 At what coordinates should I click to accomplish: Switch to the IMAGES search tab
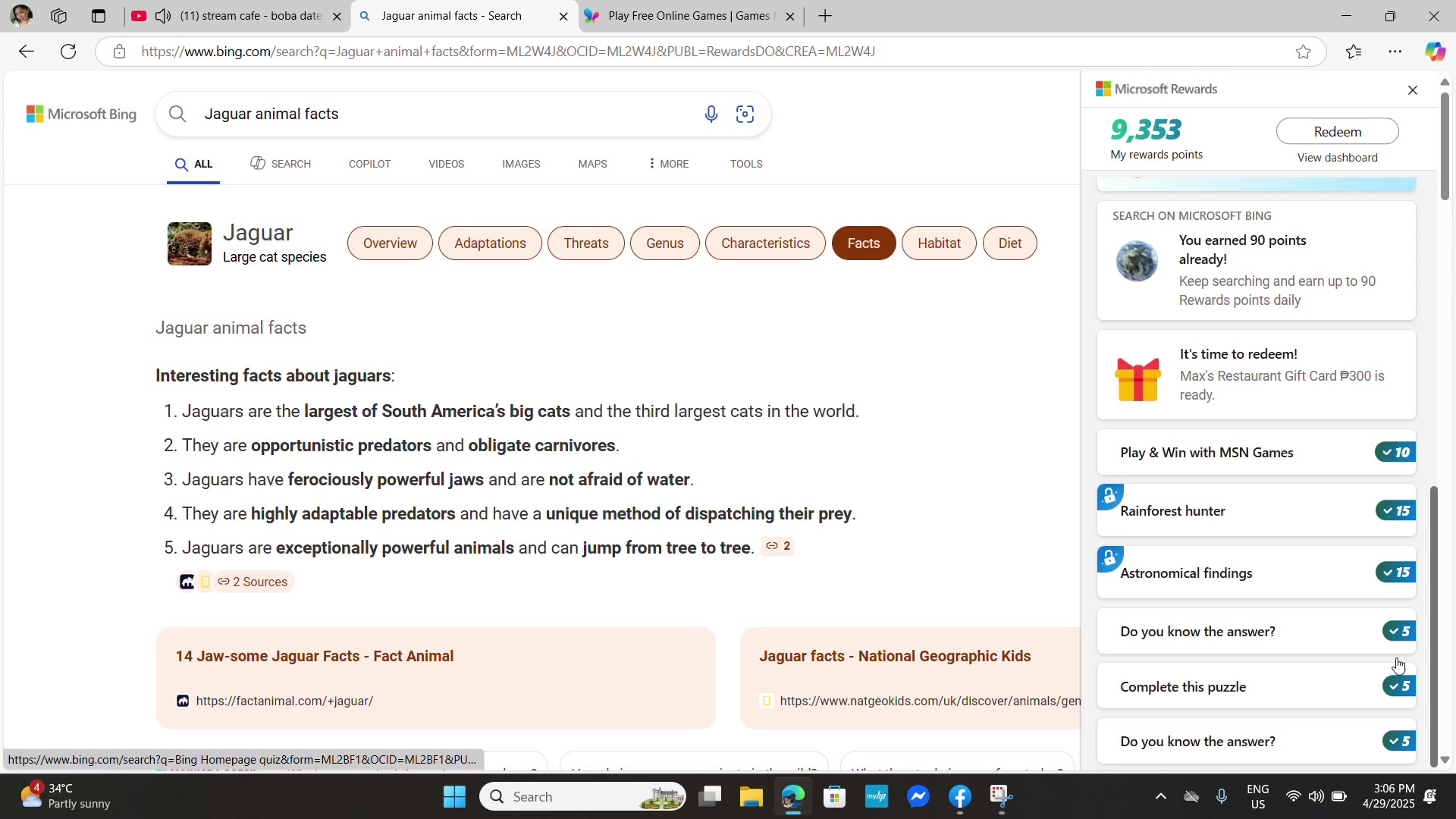[521, 164]
